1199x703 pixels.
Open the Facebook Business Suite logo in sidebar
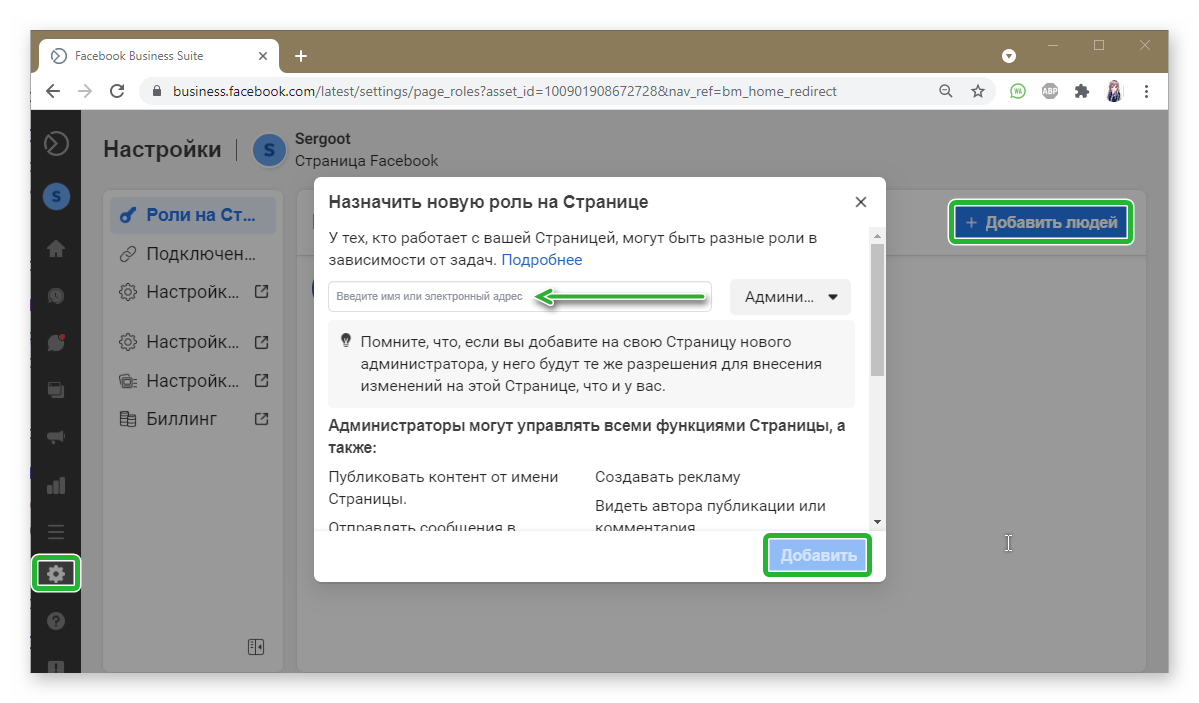pyautogui.click(x=56, y=144)
